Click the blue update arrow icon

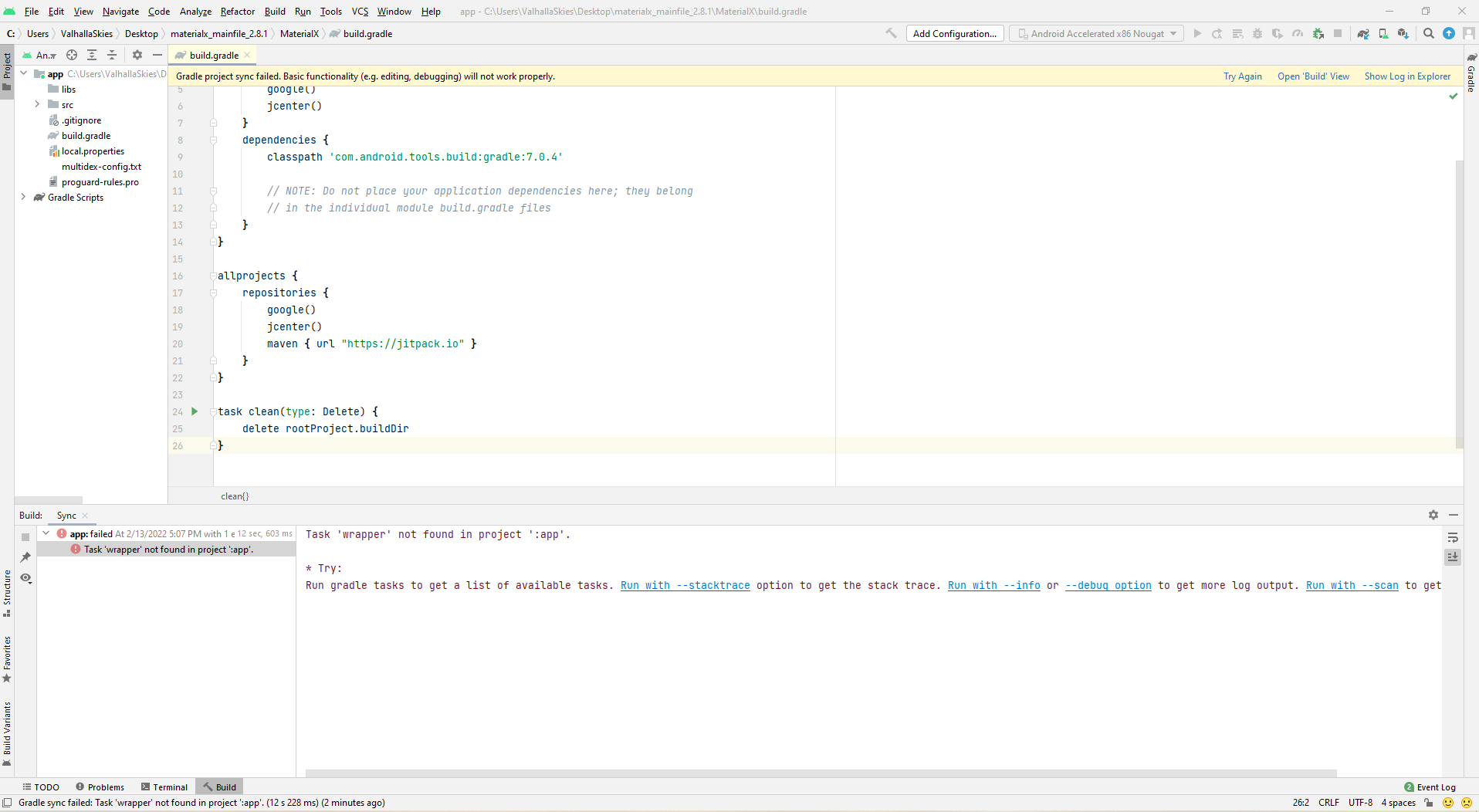tap(1449, 33)
